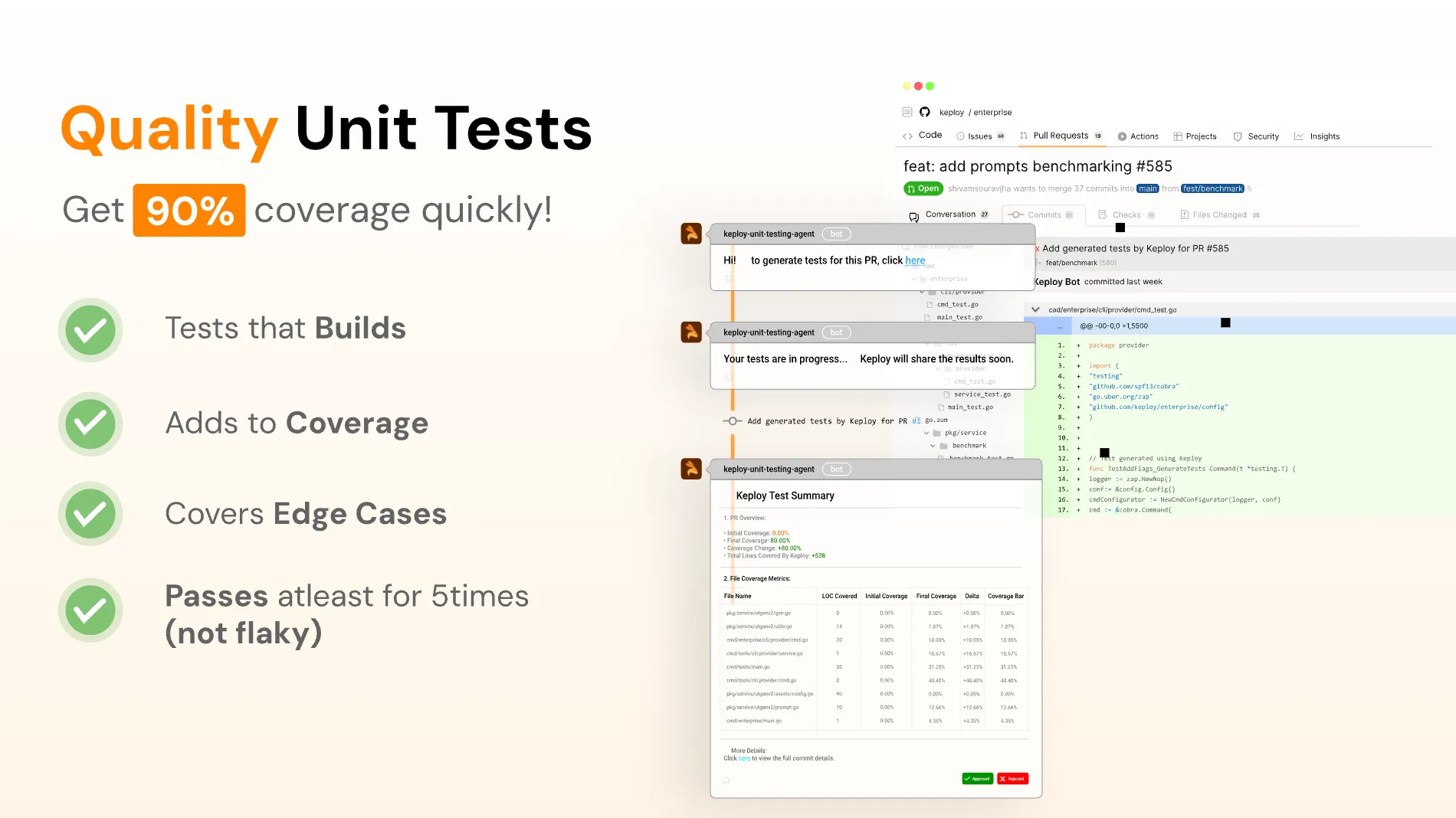
Task: Click the 'enterprise' repository name in the breadcrumb
Action: tap(992, 113)
